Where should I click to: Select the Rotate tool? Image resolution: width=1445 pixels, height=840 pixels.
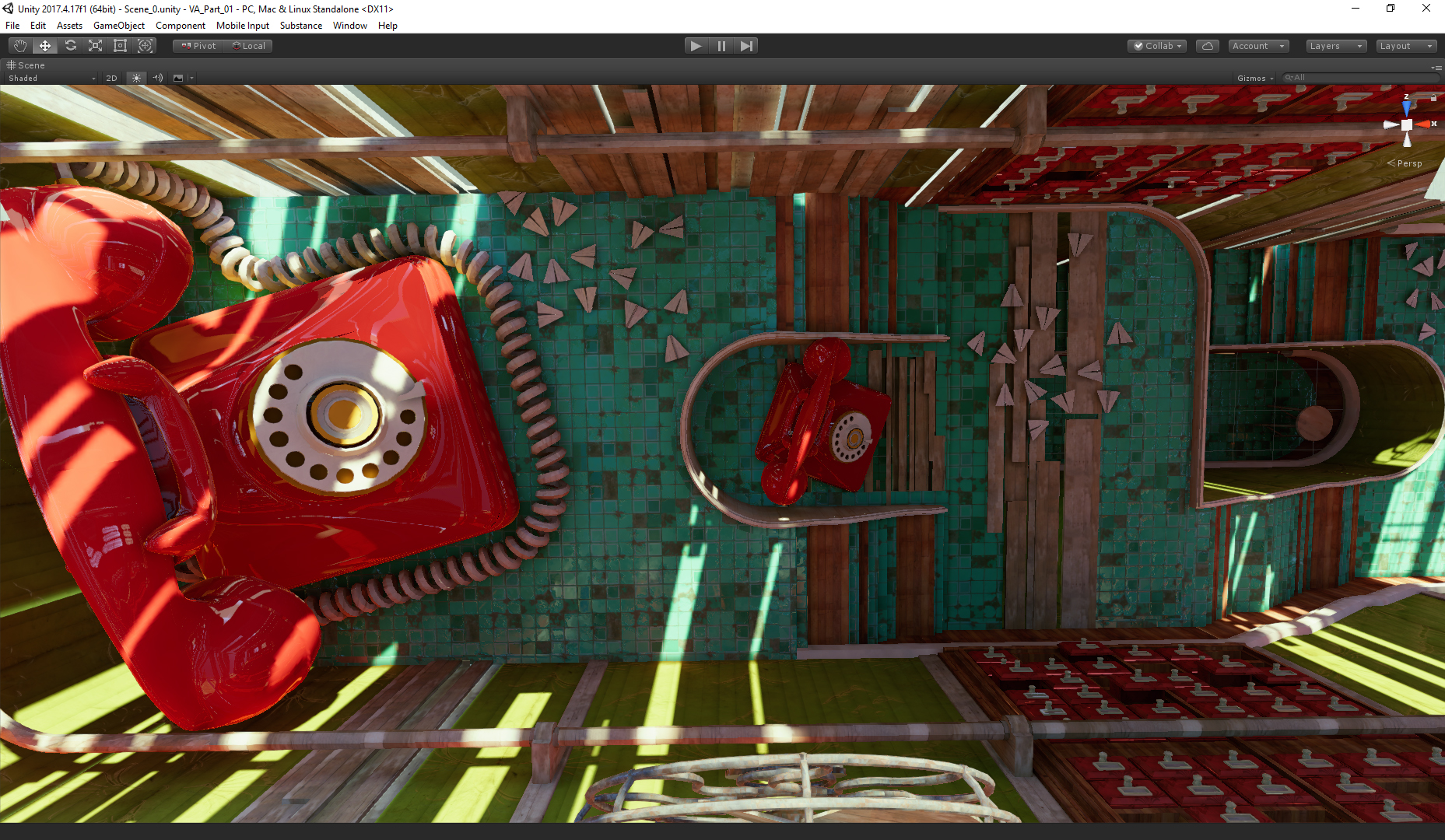pyautogui.click(x=70, y=46)
